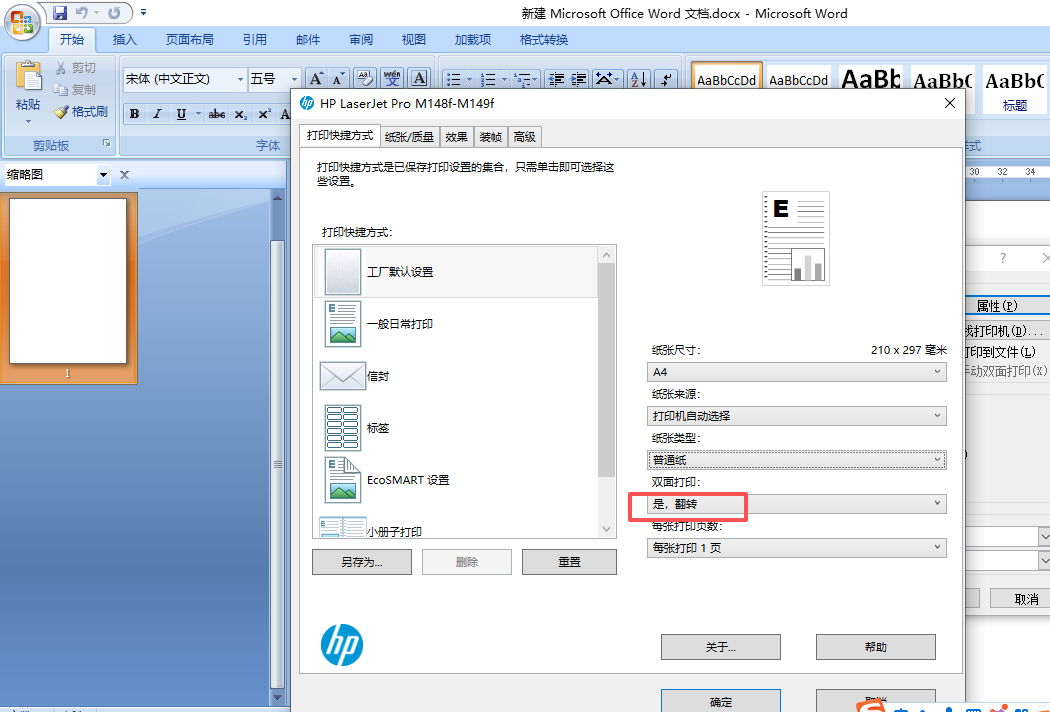Click the phonetic guide (wén) icon

coord(392,79)
